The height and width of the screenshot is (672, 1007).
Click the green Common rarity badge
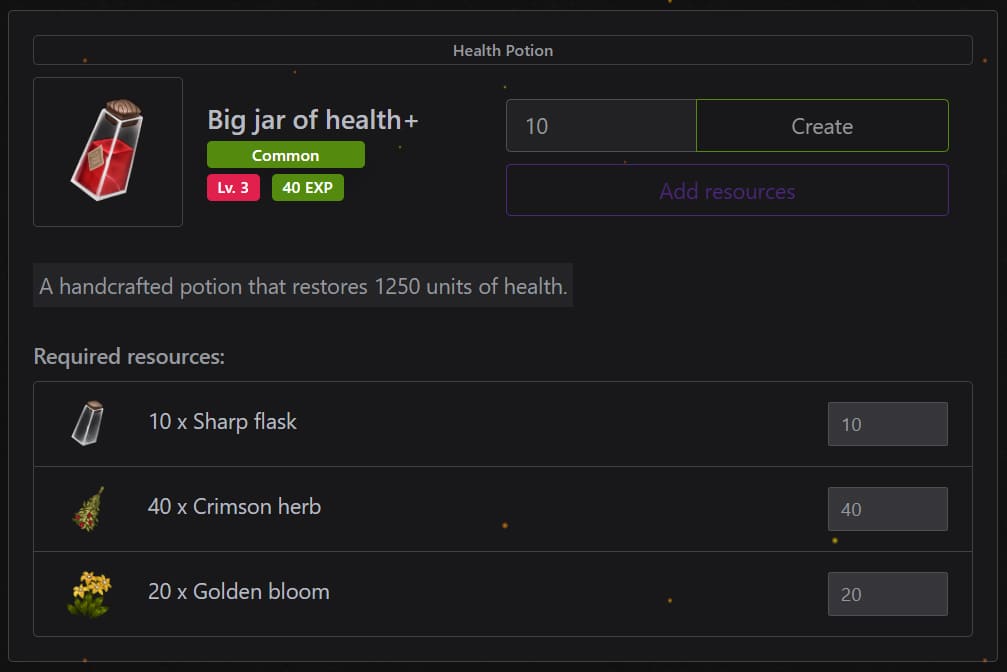(x=286, y=155)
